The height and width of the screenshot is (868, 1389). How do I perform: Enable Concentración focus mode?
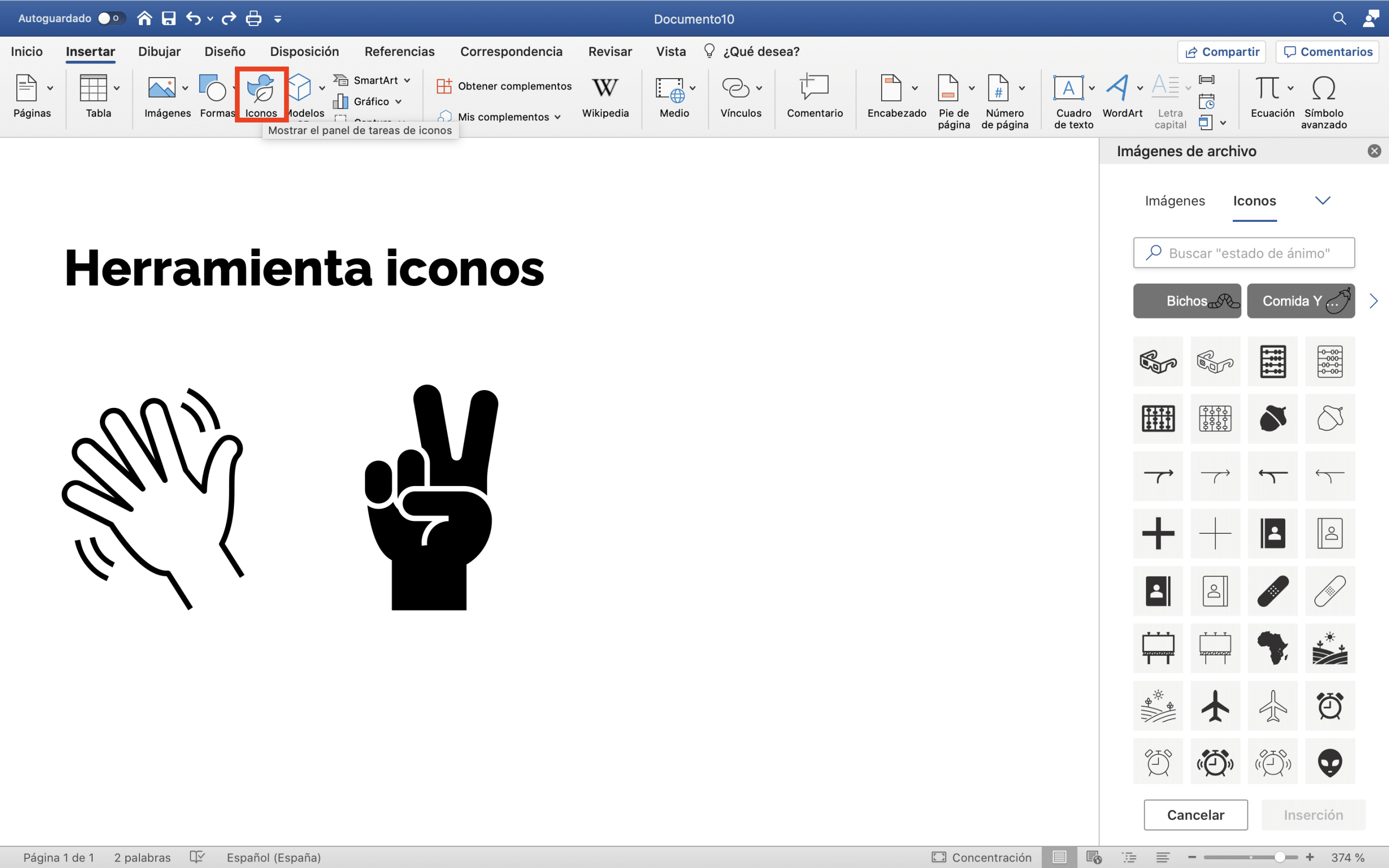coord(981,857)
